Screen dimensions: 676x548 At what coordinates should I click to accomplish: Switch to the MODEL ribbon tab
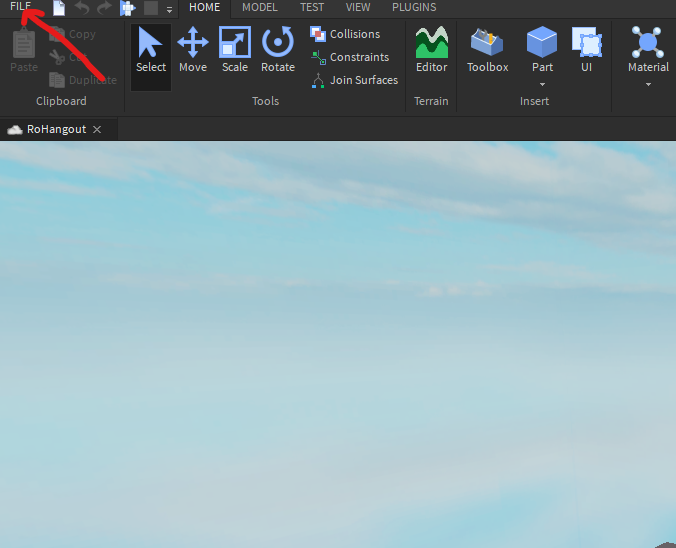[260, 7]
